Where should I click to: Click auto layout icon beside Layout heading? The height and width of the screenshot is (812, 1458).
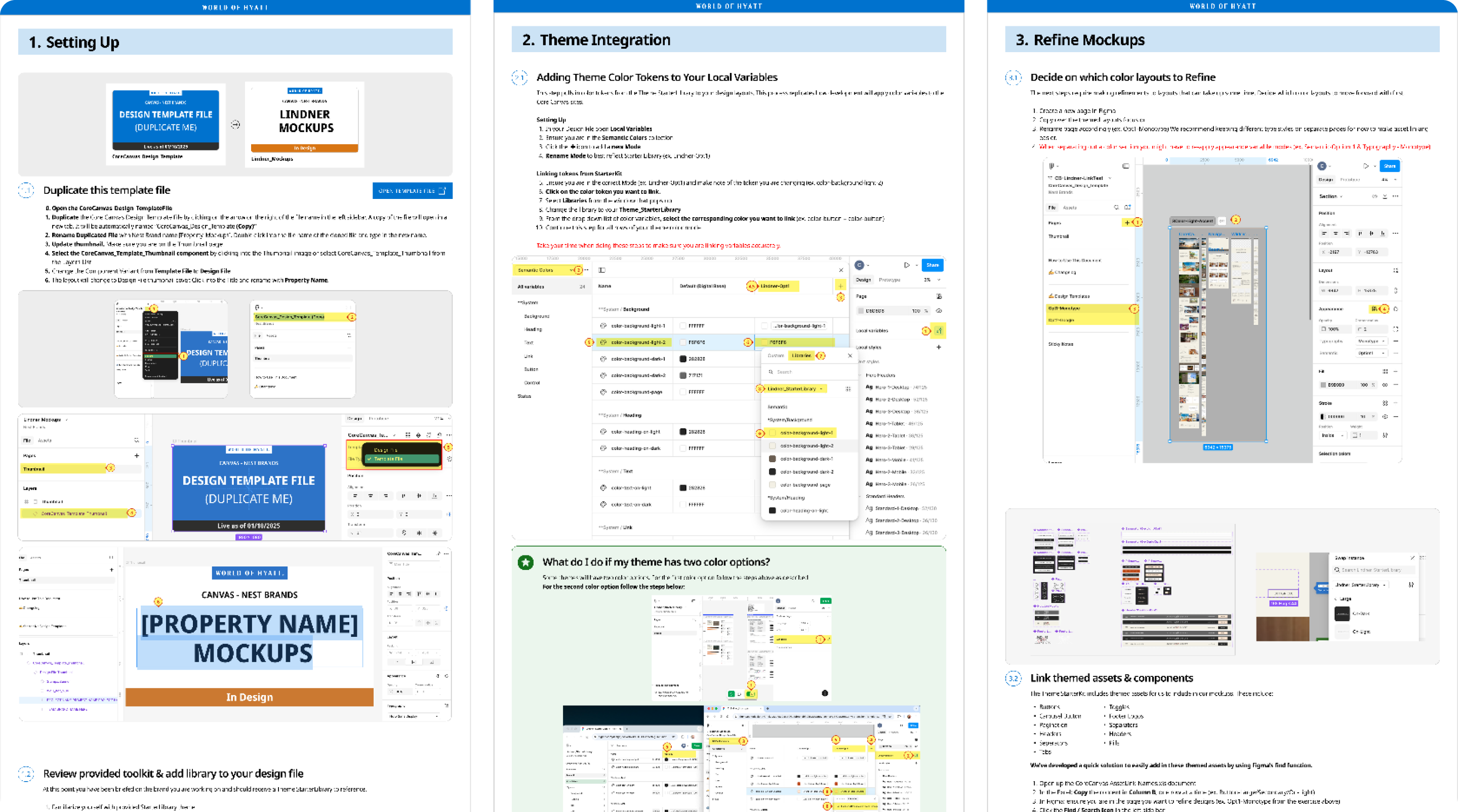point(1396,271)
